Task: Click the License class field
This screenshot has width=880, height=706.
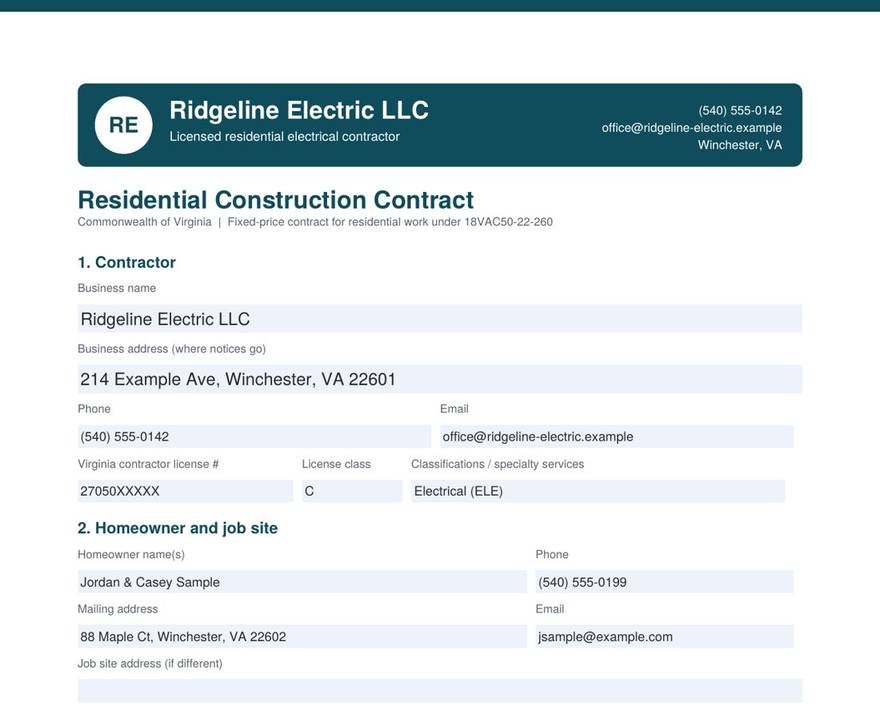Action: click(x=352, y=491)
